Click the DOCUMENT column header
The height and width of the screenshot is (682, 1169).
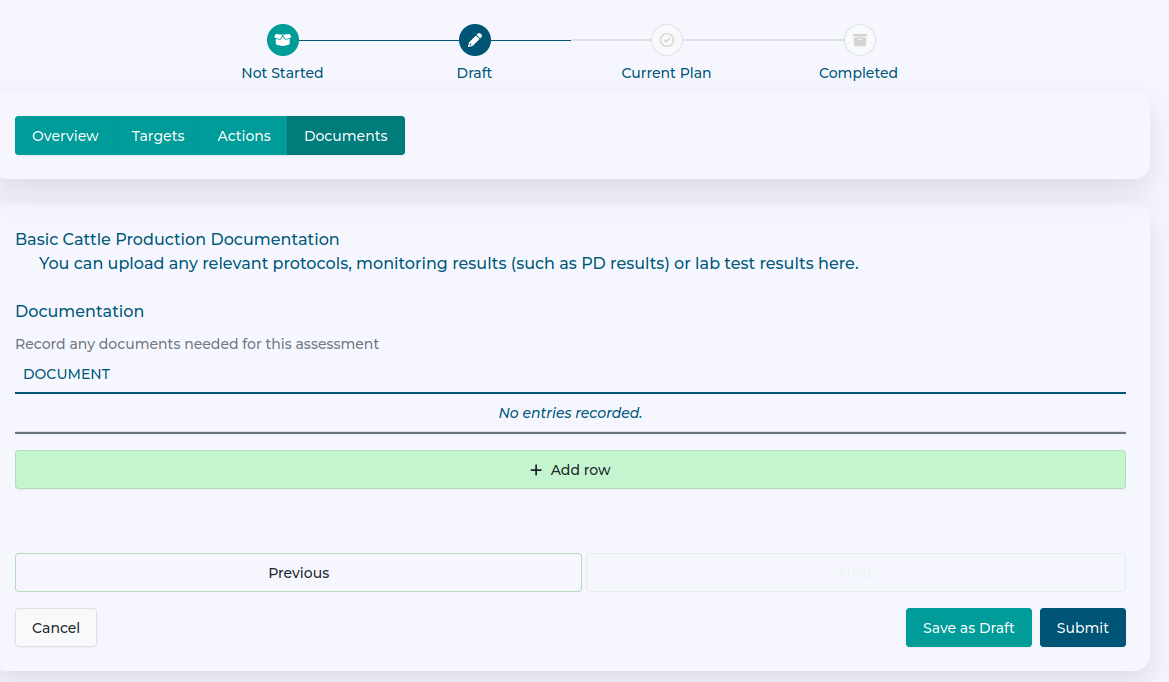click(x=67, y=374)
